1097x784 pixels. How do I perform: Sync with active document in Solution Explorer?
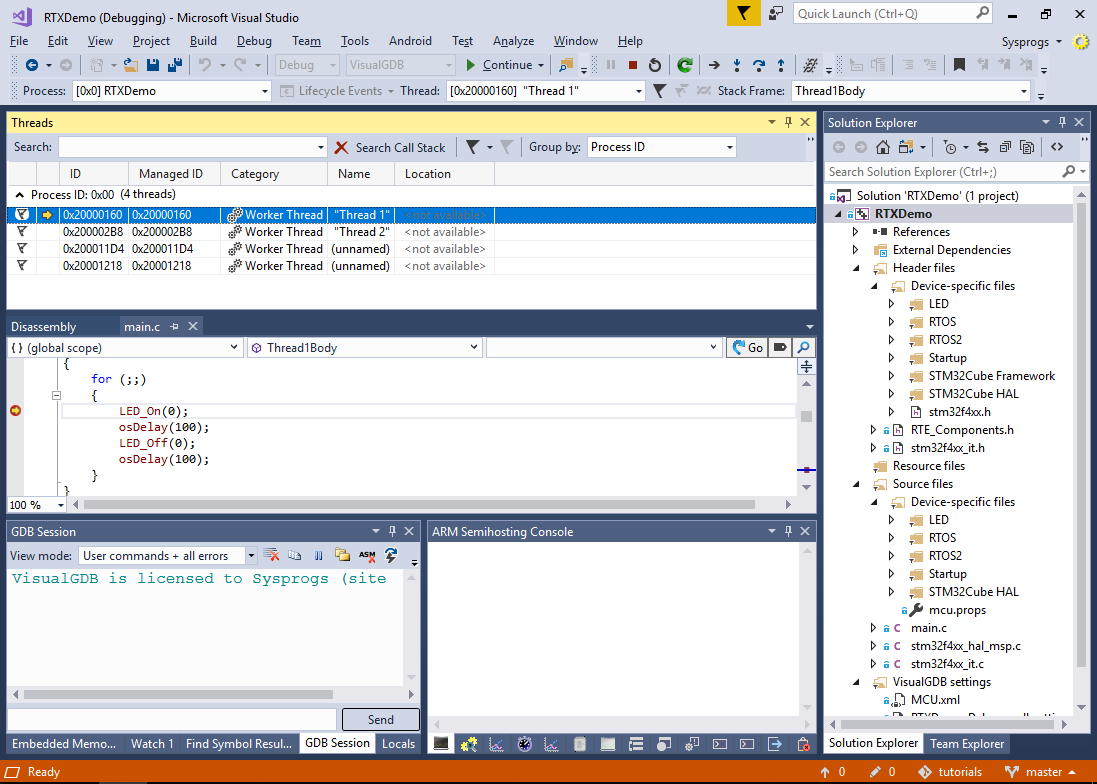coord(983,147)
